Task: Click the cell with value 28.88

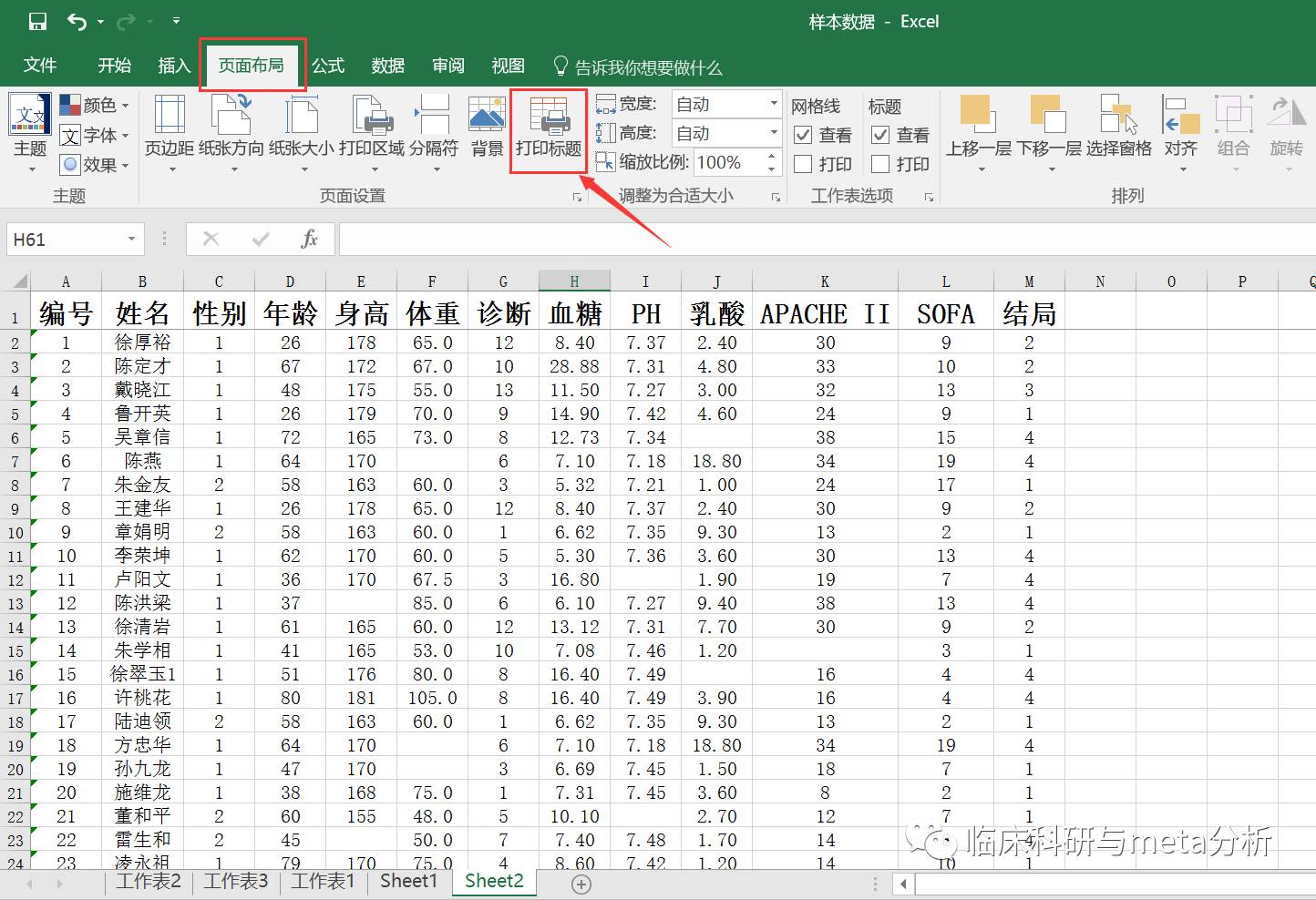Action: [574, 366]
